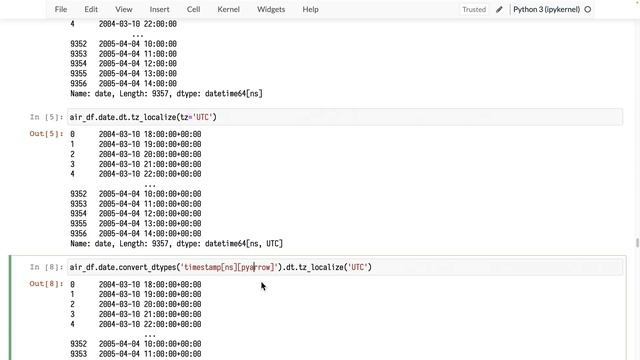Image resolution: width=640 pixels, height=360 pixels.
Task: Click row 9354 in Out[5] output
Action: pos(136,213)
